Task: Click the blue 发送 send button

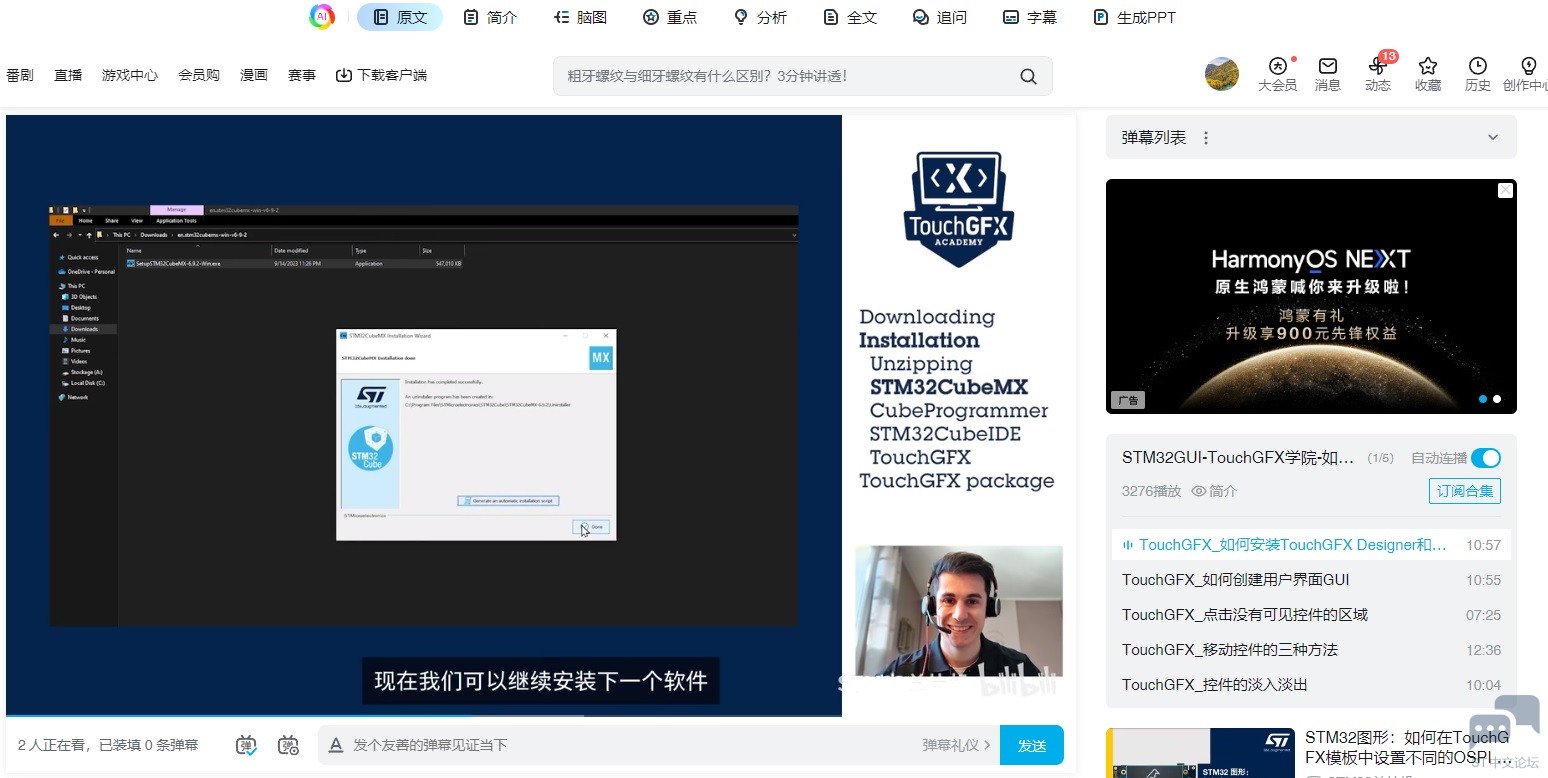Action: pyautogui.click(x=1032, y=745)
